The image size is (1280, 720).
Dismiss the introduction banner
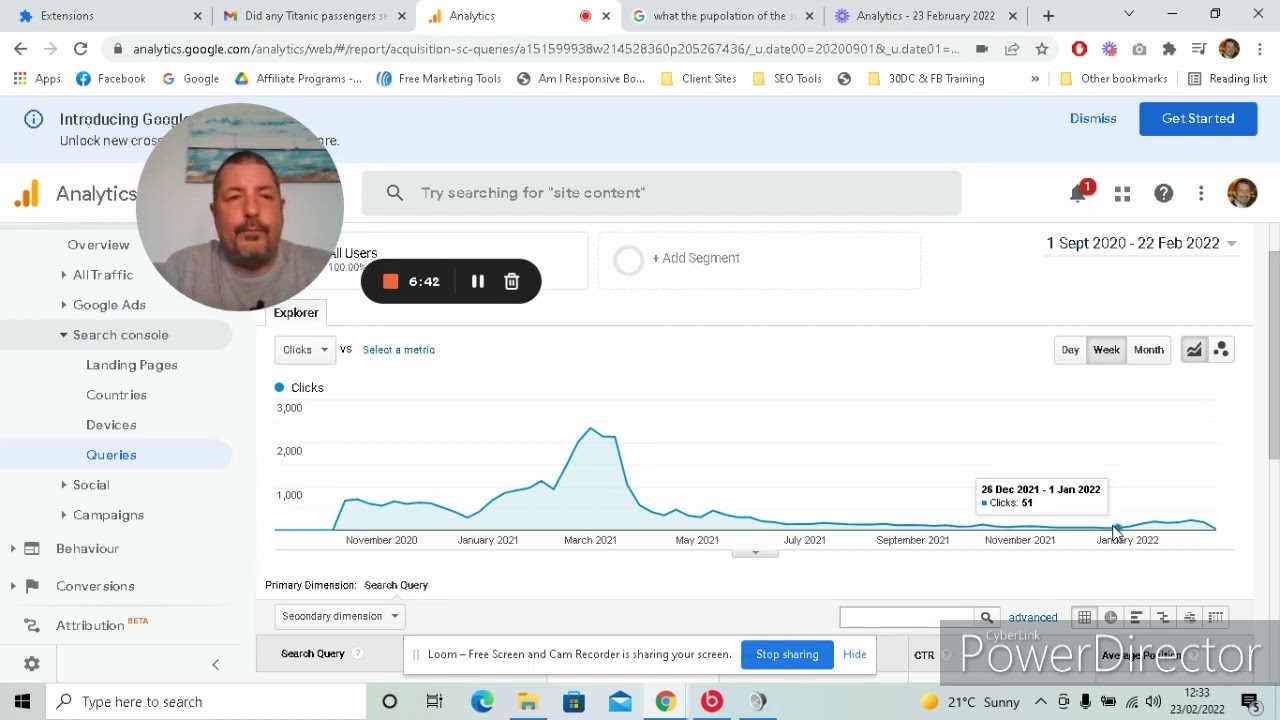click(1093, 119)
